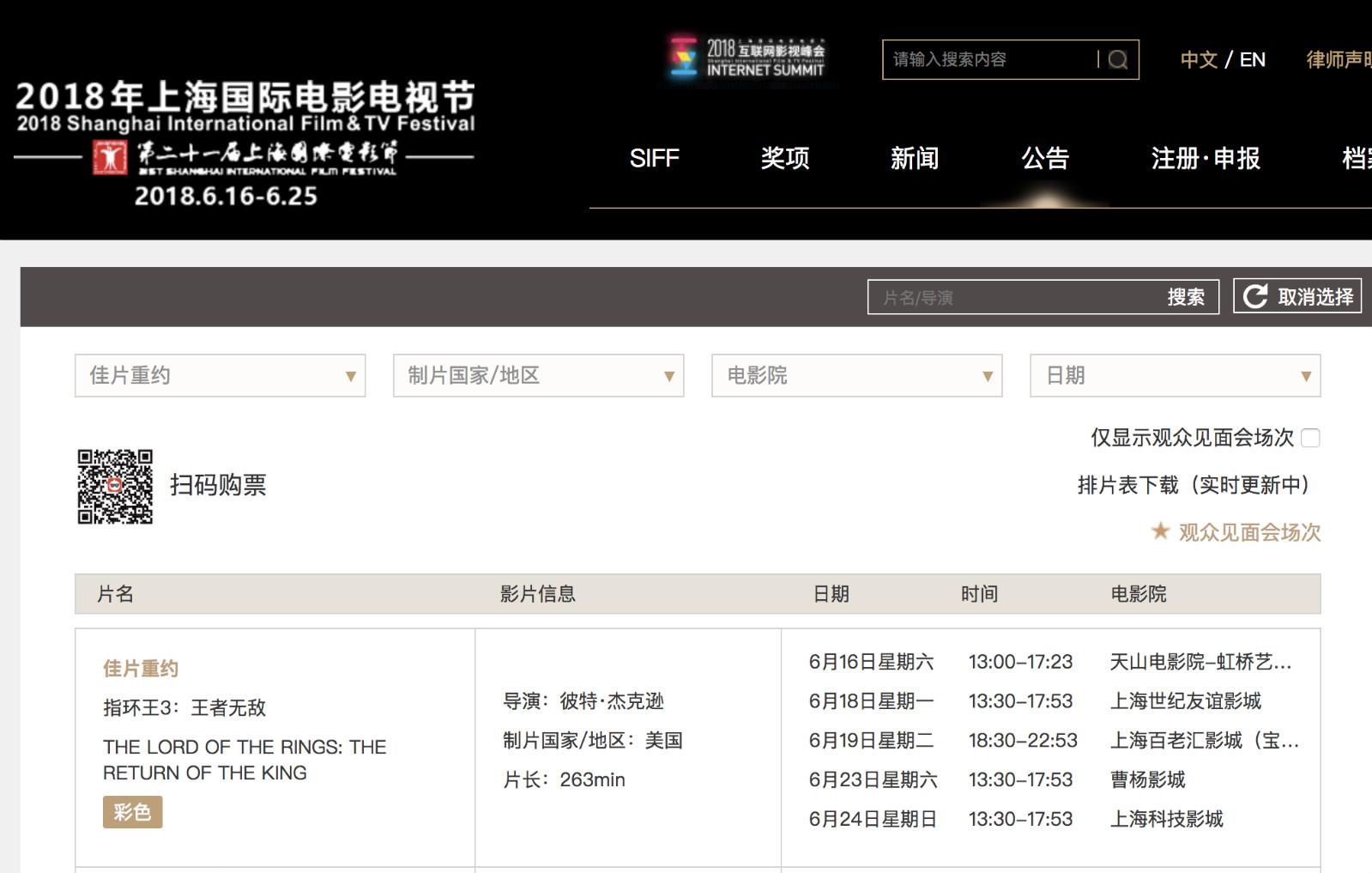Click the QR code for ticket purchase
This screenshot has width=1372, height=873.
[115, 486]
